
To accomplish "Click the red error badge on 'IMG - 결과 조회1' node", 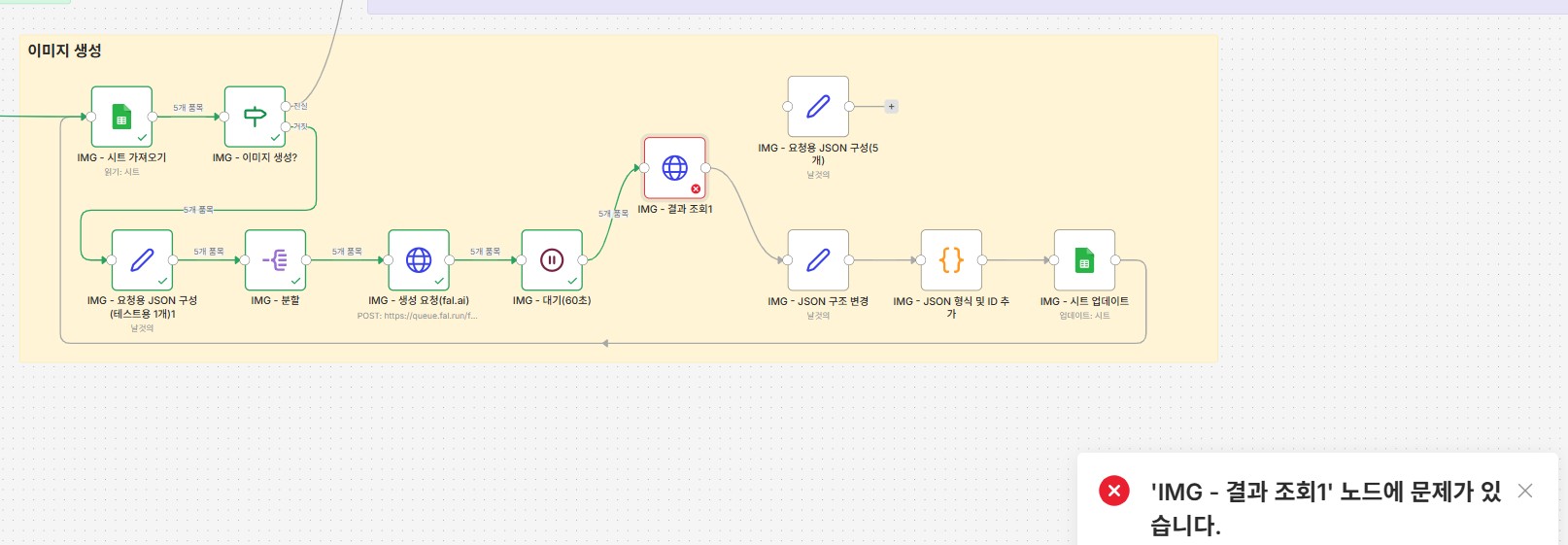I will (x=696, y=188).
